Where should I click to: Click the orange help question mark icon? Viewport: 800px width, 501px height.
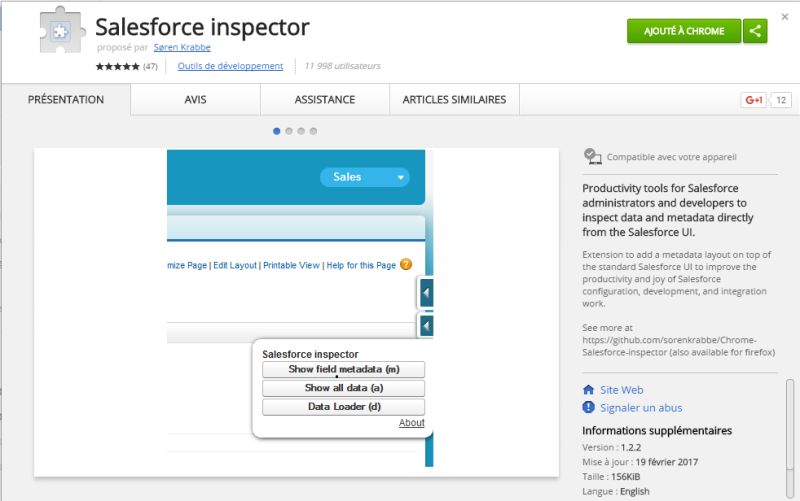pyautogui.click(x=406, y=264)
